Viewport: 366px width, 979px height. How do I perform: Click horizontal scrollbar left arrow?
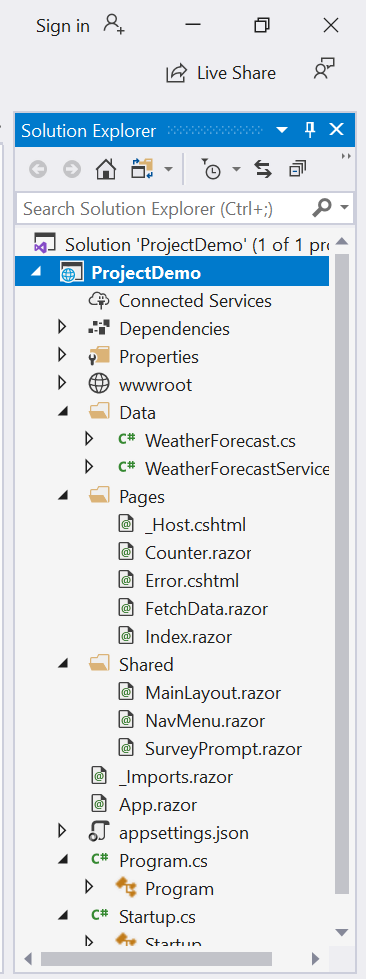click(28, 958)
